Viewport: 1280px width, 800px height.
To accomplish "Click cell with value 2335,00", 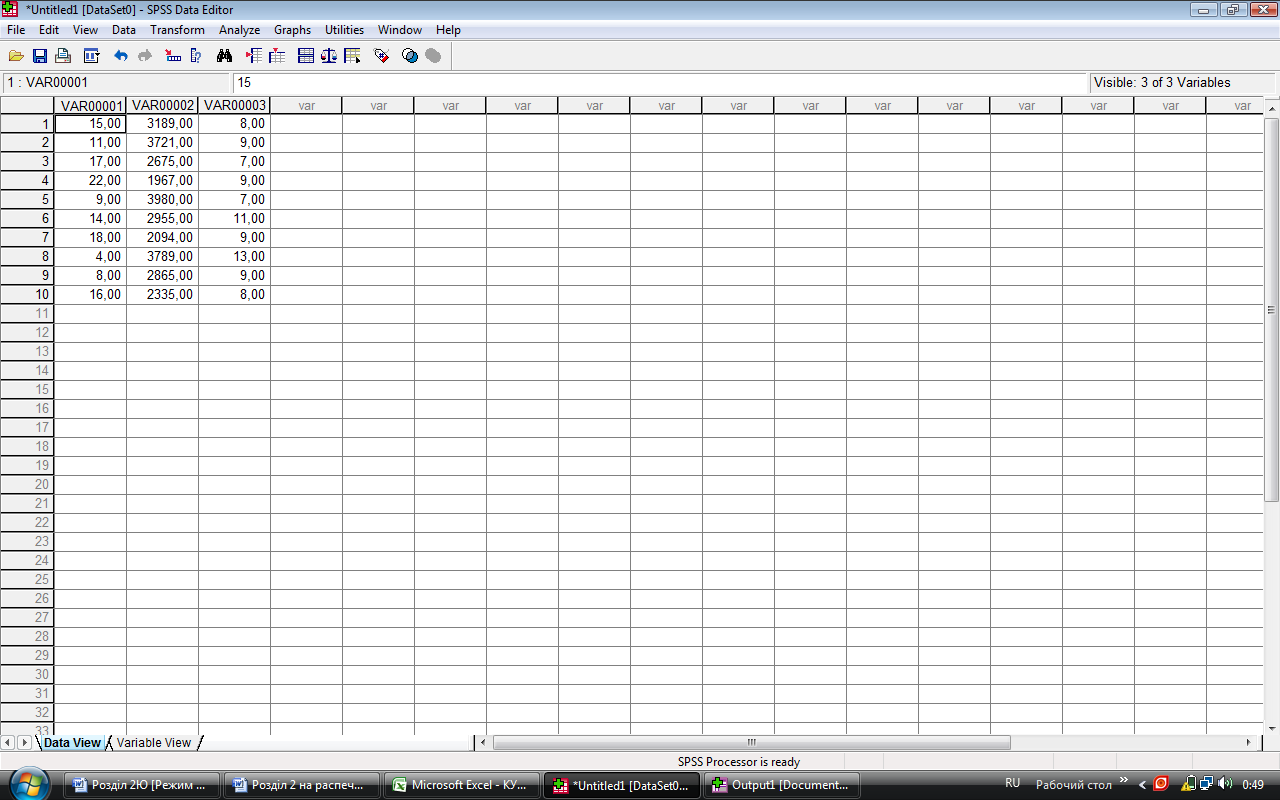I will click(x=163, y=294).
